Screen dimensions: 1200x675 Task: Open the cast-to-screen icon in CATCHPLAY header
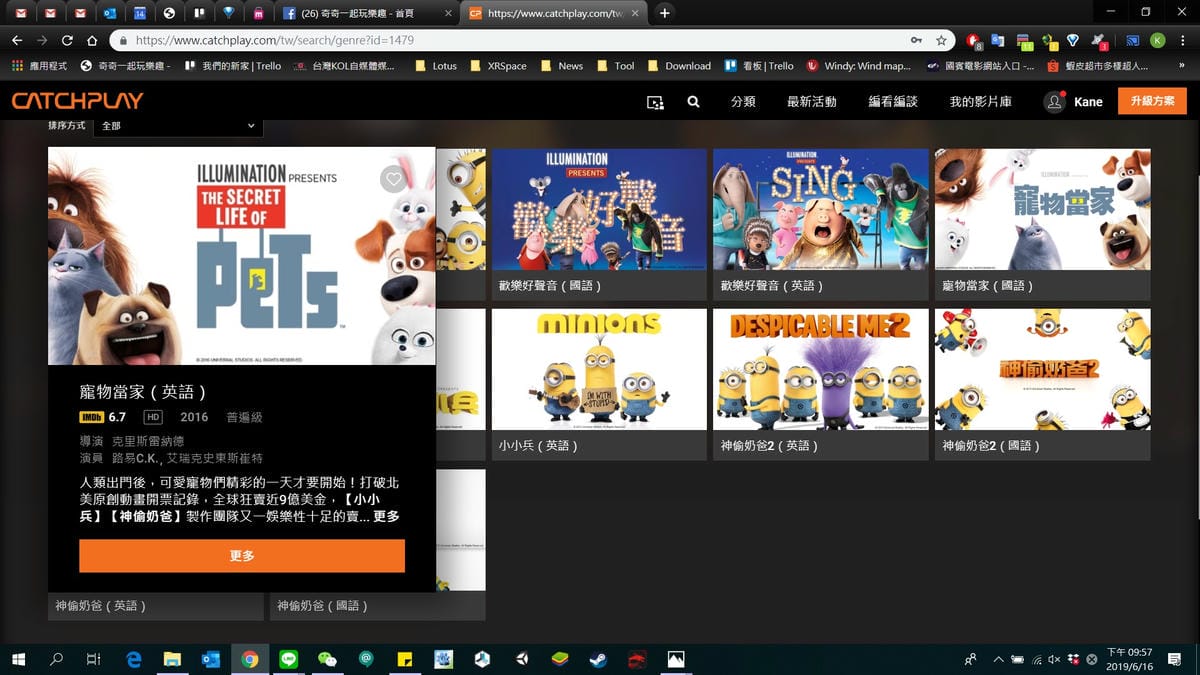point(655,102)
